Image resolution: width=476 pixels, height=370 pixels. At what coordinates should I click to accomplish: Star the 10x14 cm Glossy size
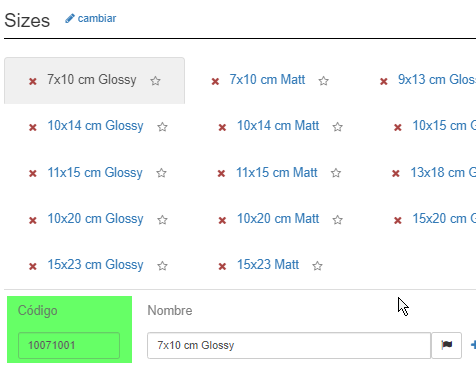[x=162, y=127]
